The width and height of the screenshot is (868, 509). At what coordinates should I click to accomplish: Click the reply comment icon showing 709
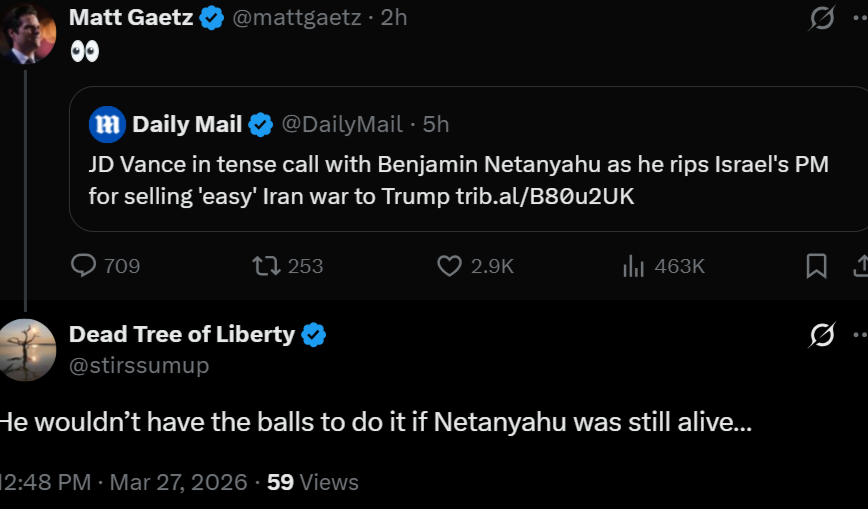click(x=85, y=266)
